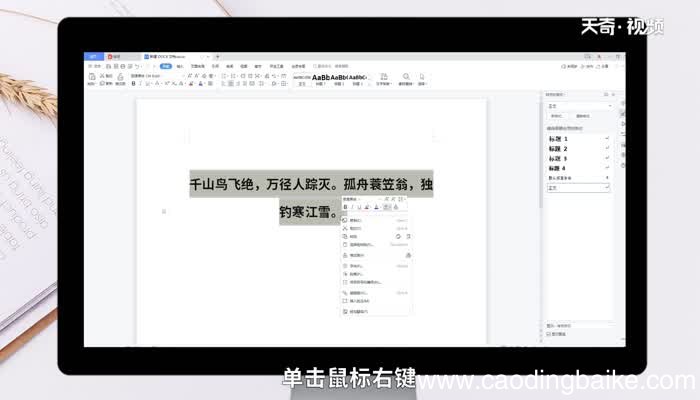The image size is (700, 400).
Task: Choose Insert Comment from the context menu
Action: (x=375, y=301)
